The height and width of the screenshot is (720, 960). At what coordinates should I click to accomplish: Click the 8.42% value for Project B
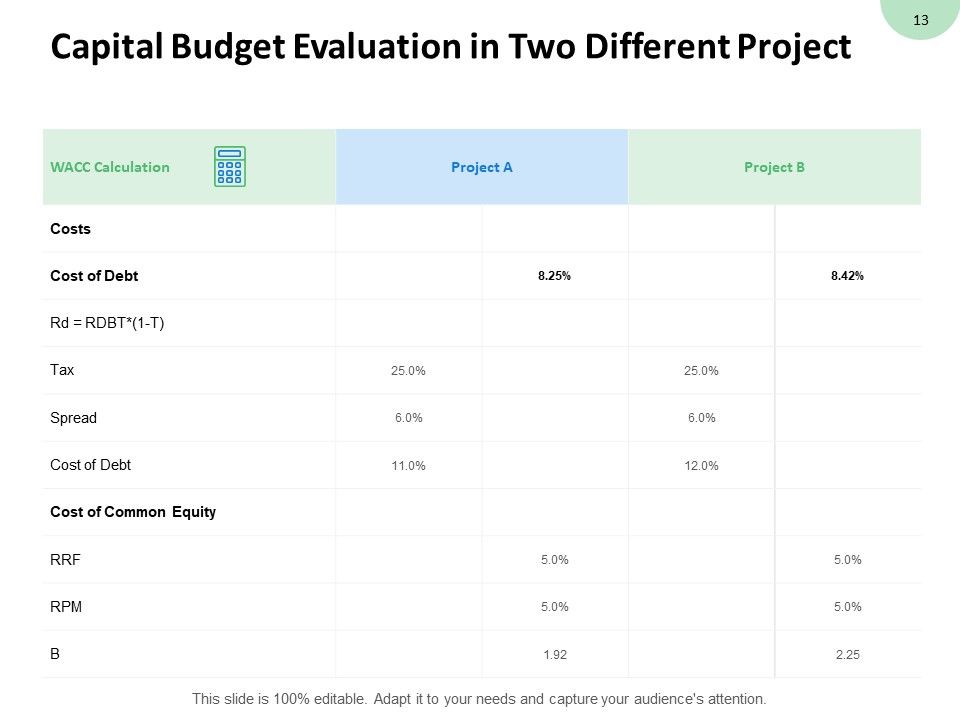click(x=847, y=276)
